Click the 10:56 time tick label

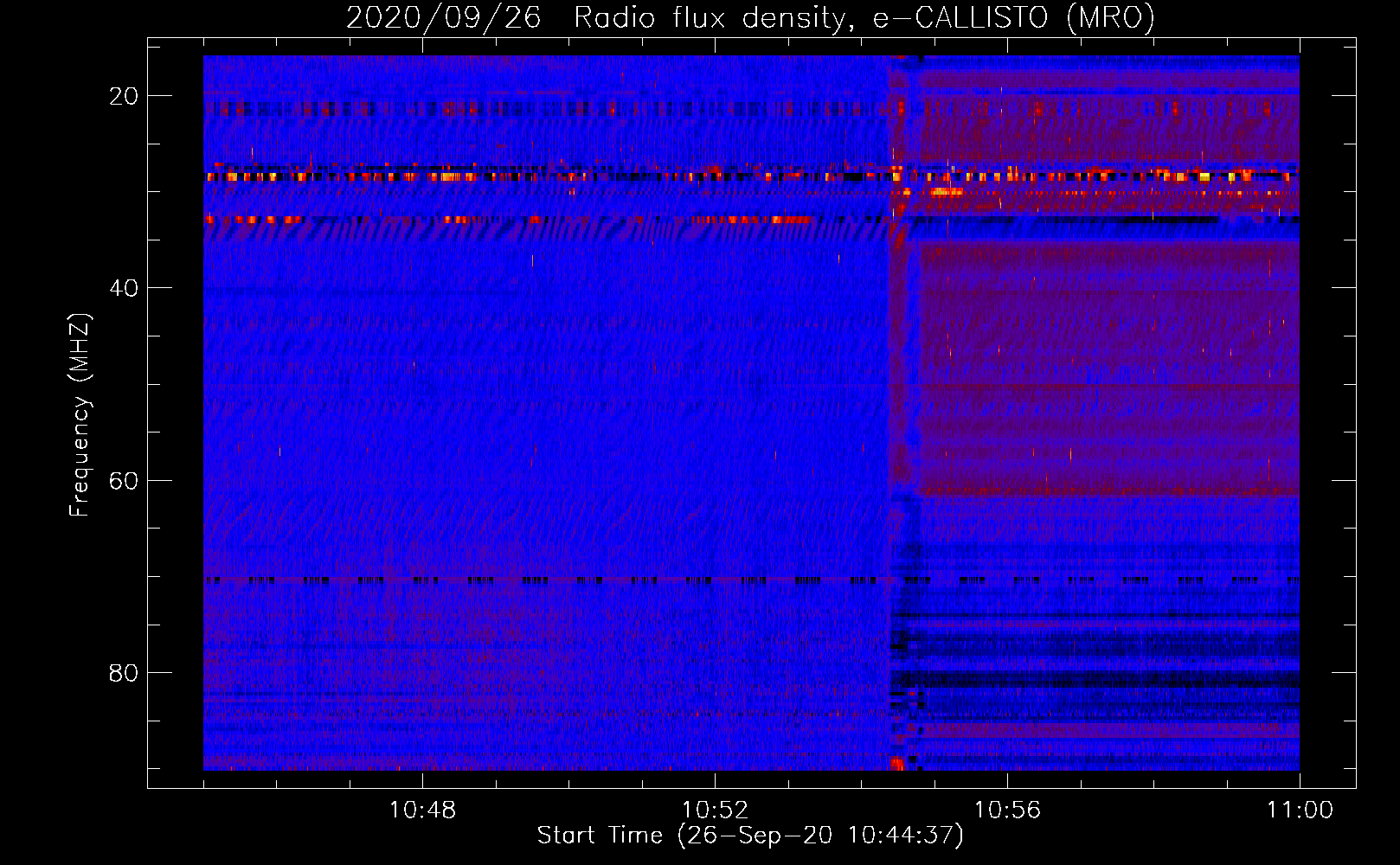pos(1007,811)
